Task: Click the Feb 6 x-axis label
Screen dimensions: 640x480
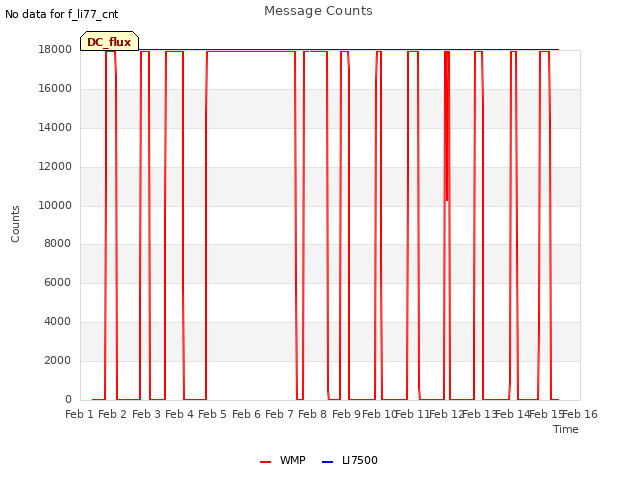Action: [246, 414]
